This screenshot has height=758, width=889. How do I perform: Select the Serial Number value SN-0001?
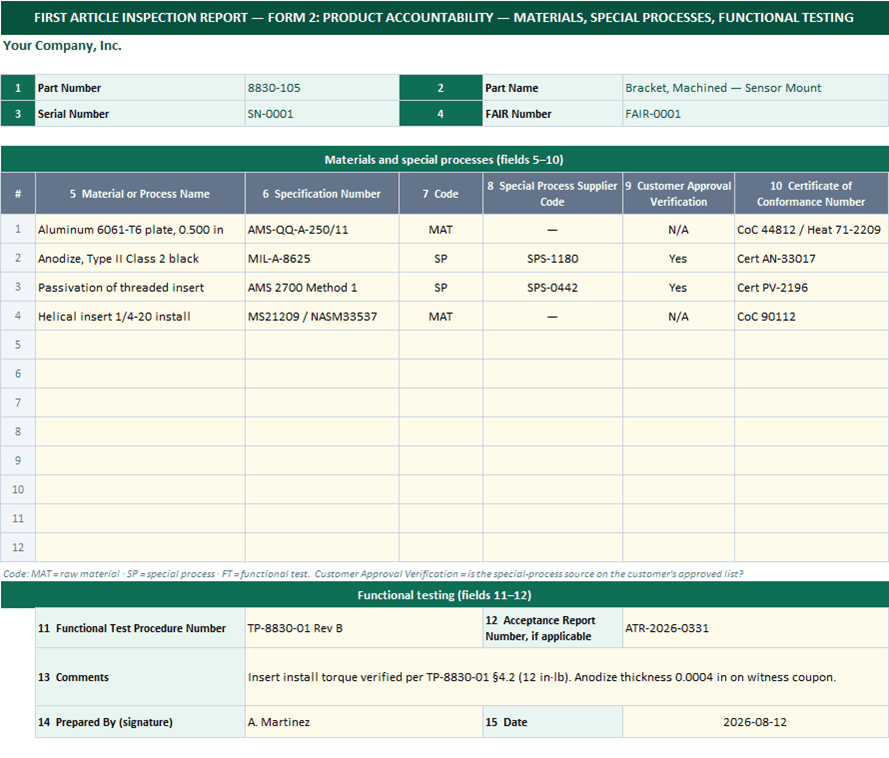(x=322, y=114)
